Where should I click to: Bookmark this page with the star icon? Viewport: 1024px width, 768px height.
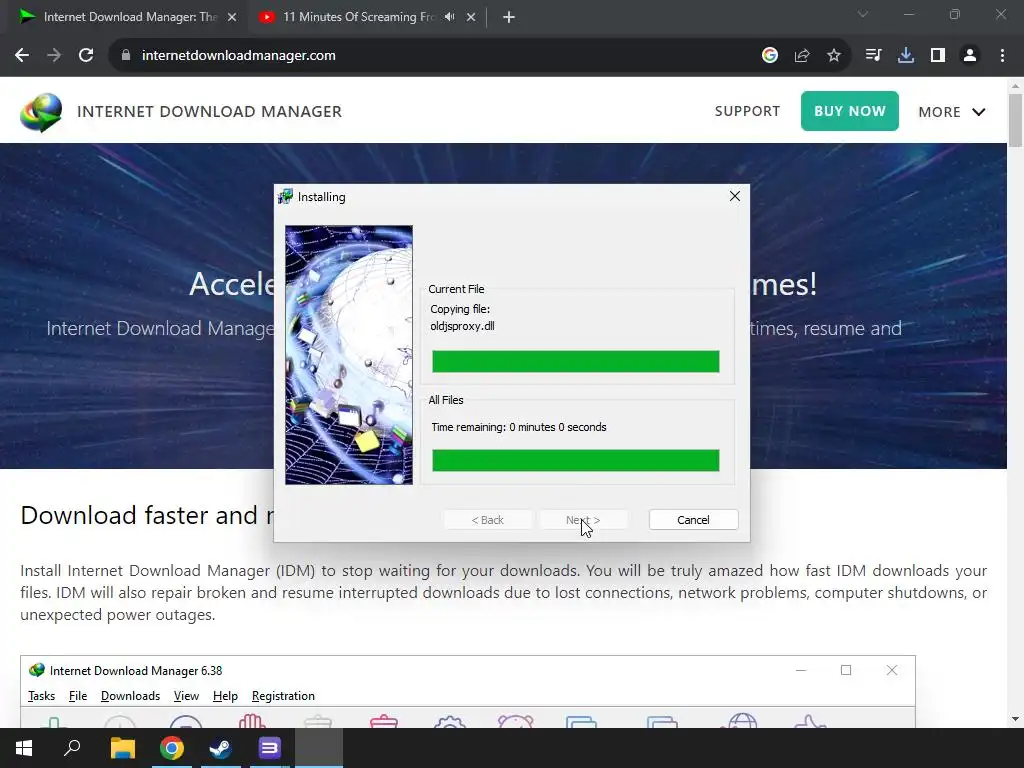tap(834, 56)
